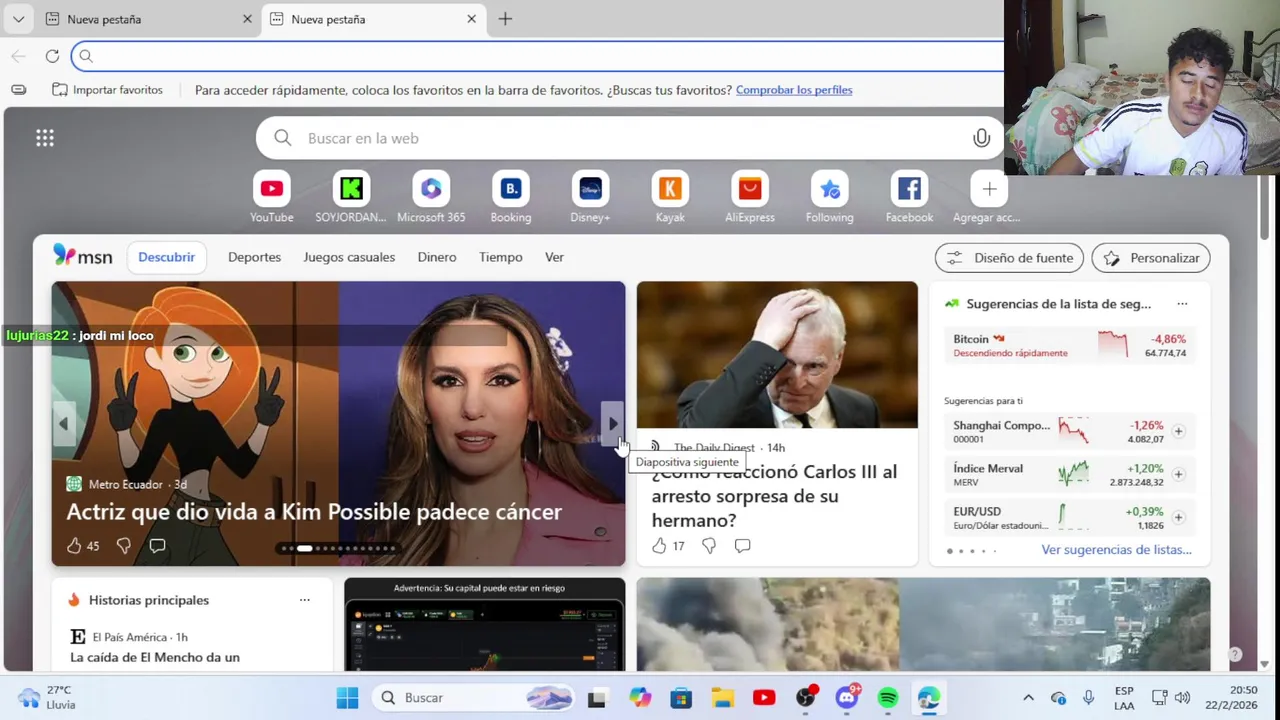Click Importar favoritos in the favorites bar
This screenshot has width=1280, height=720.
(x=107, y=90)
